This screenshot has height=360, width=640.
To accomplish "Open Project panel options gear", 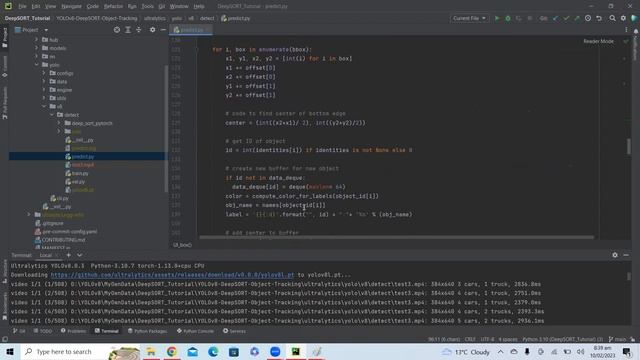I will [x=152, y=30].
